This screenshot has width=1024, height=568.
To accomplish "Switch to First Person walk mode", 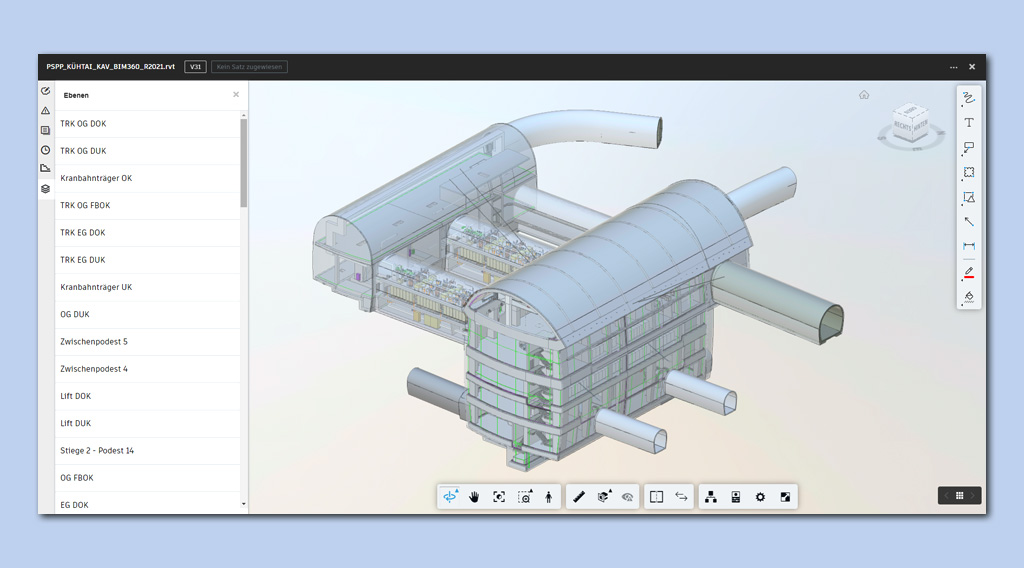I will pos(549,497).
